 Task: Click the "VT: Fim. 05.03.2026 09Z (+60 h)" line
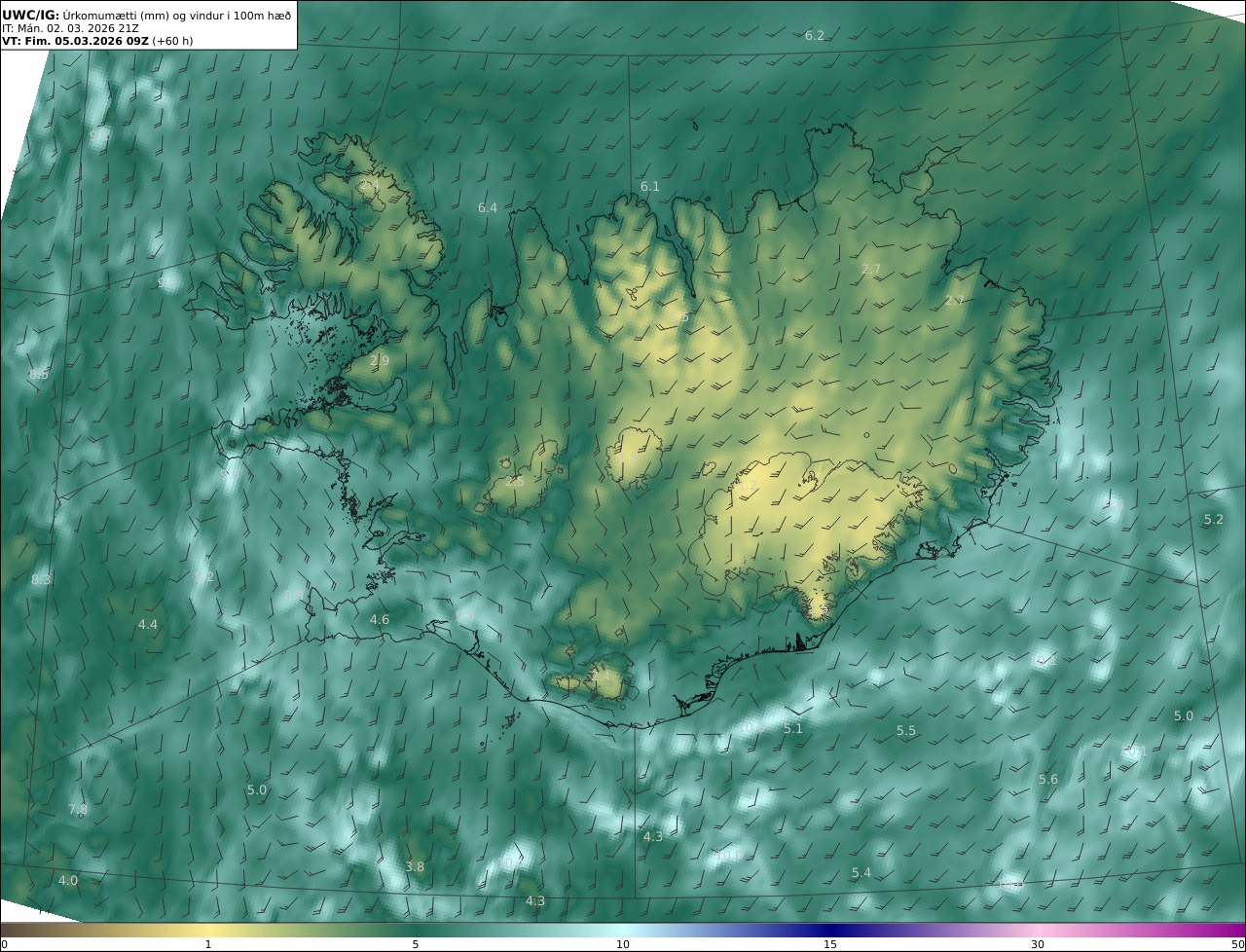(97, 42)
